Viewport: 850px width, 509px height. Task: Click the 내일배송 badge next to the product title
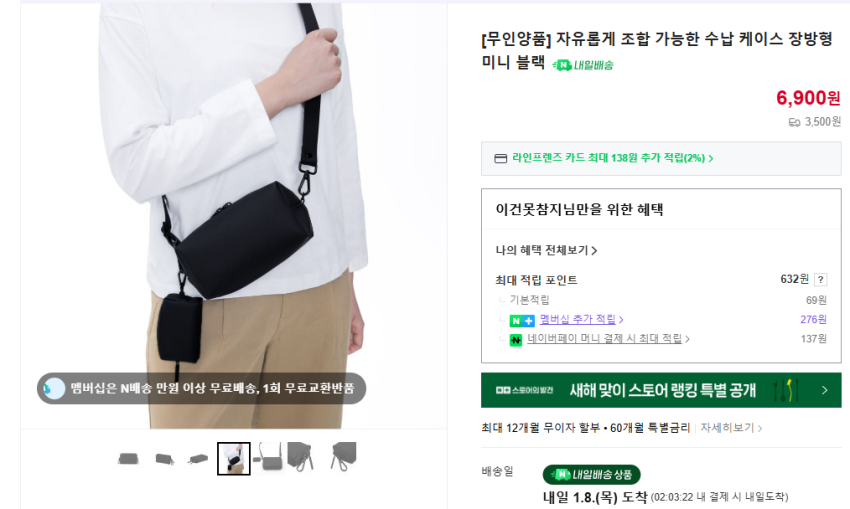[x=583, y=65]
